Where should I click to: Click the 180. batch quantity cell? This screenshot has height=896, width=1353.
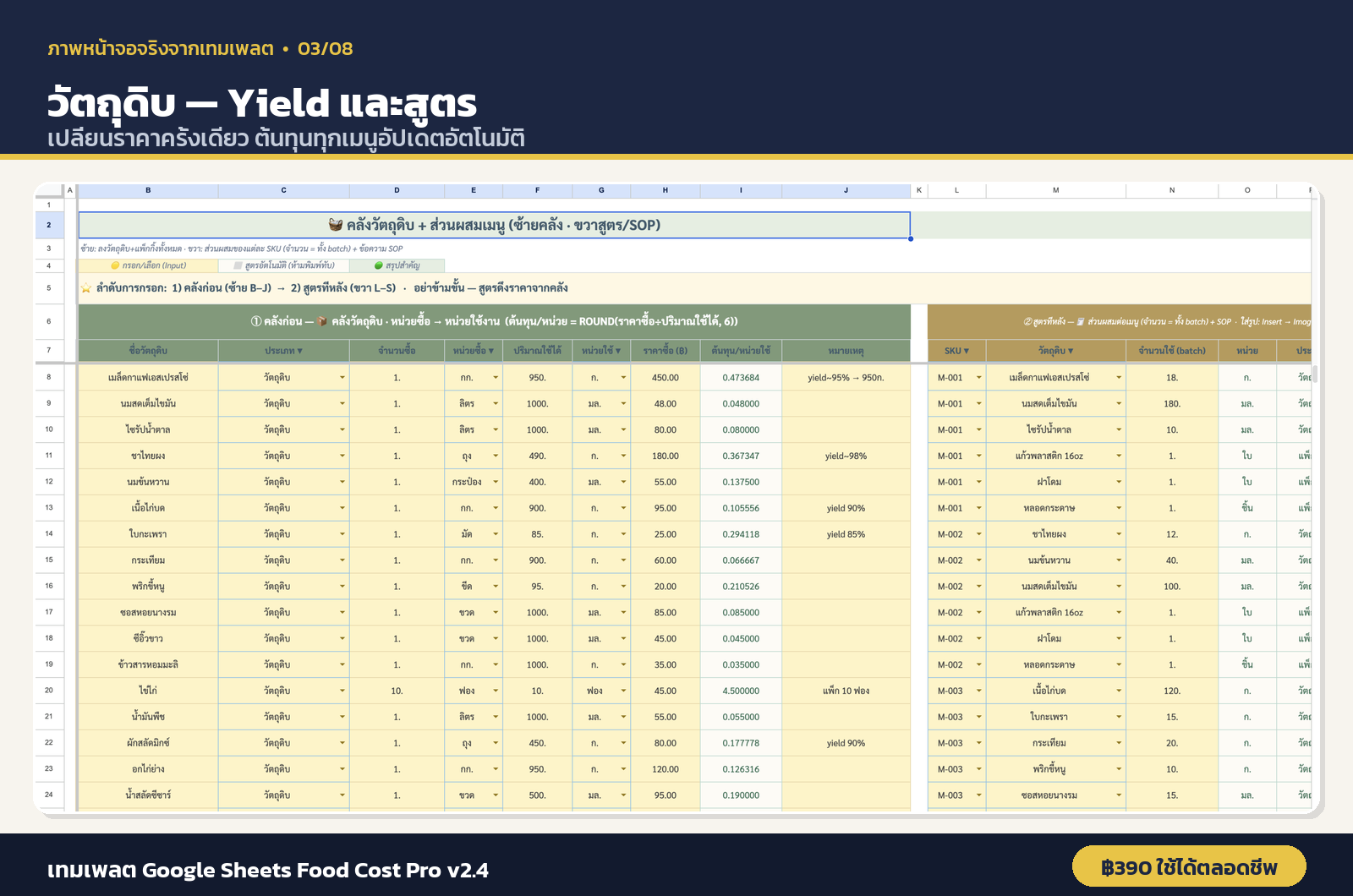point(1172,404)
